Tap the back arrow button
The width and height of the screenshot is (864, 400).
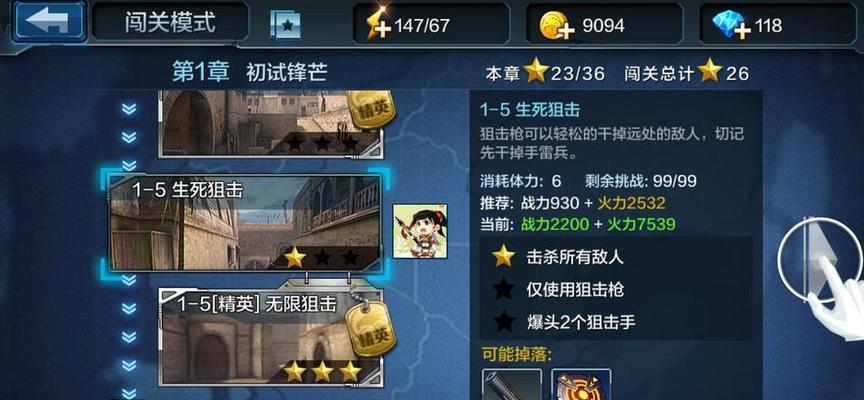(x=48, y=21)
